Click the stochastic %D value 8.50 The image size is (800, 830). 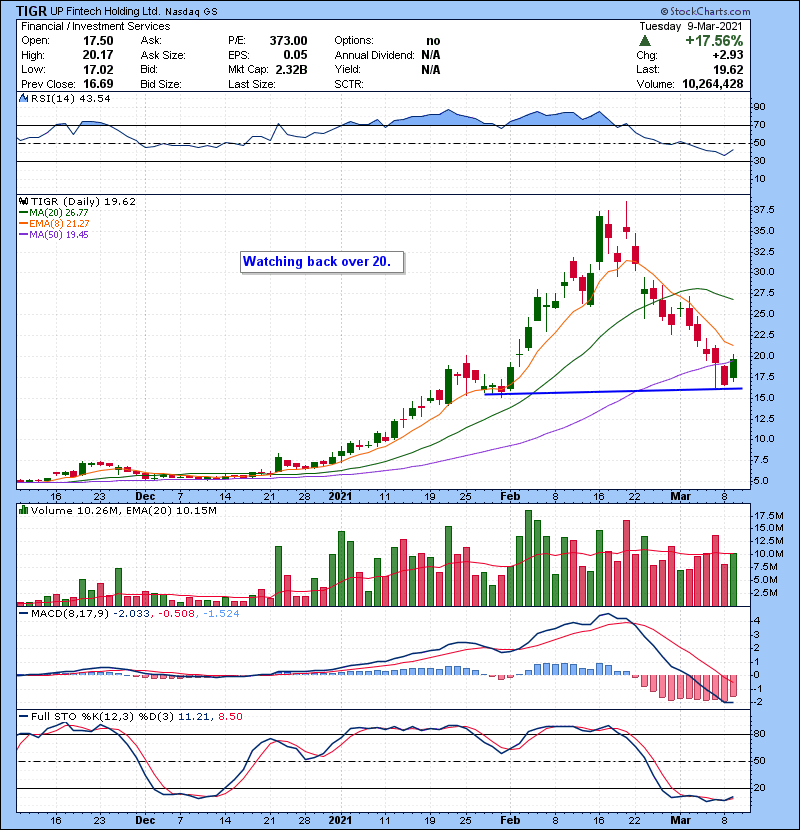coord(230,717)
